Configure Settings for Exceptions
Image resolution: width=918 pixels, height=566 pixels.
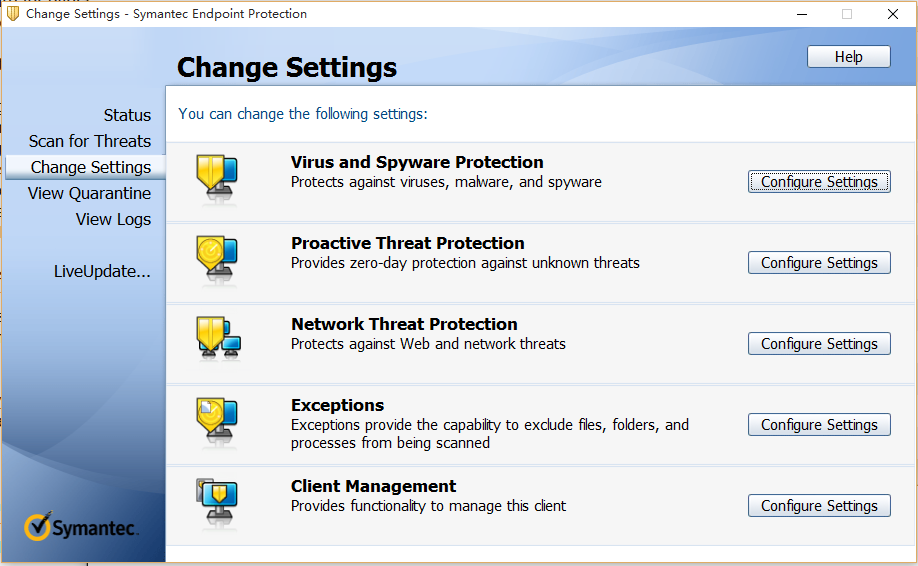pyautogui.click(x=819, y=424)
